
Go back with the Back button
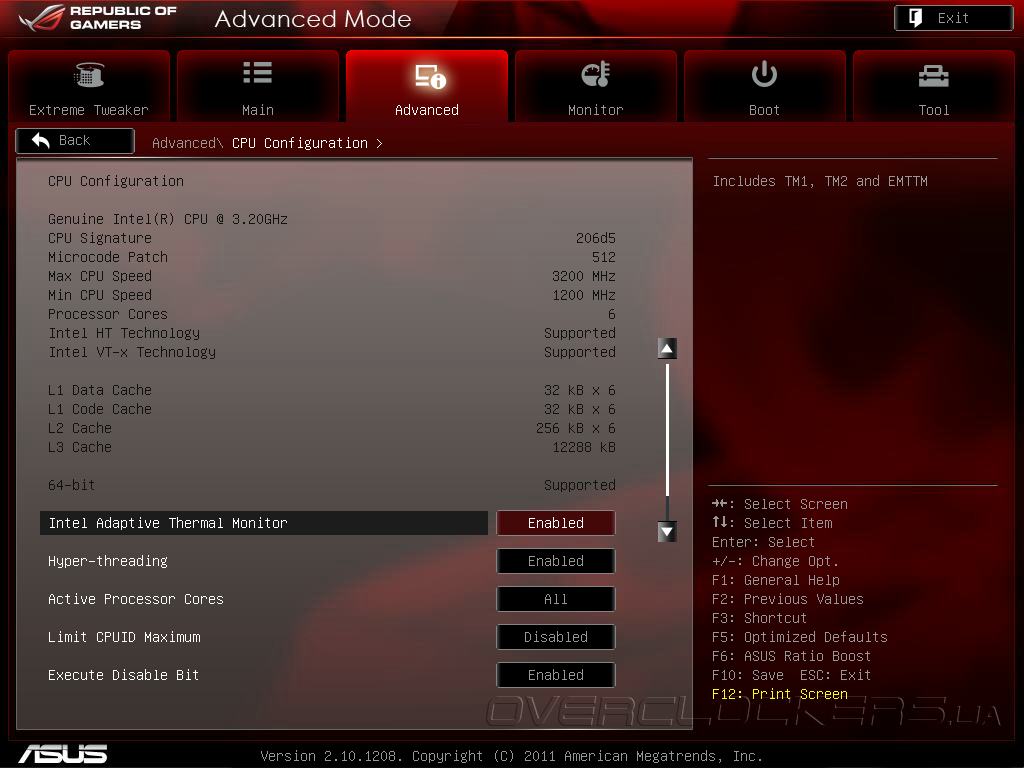(75, 140)
